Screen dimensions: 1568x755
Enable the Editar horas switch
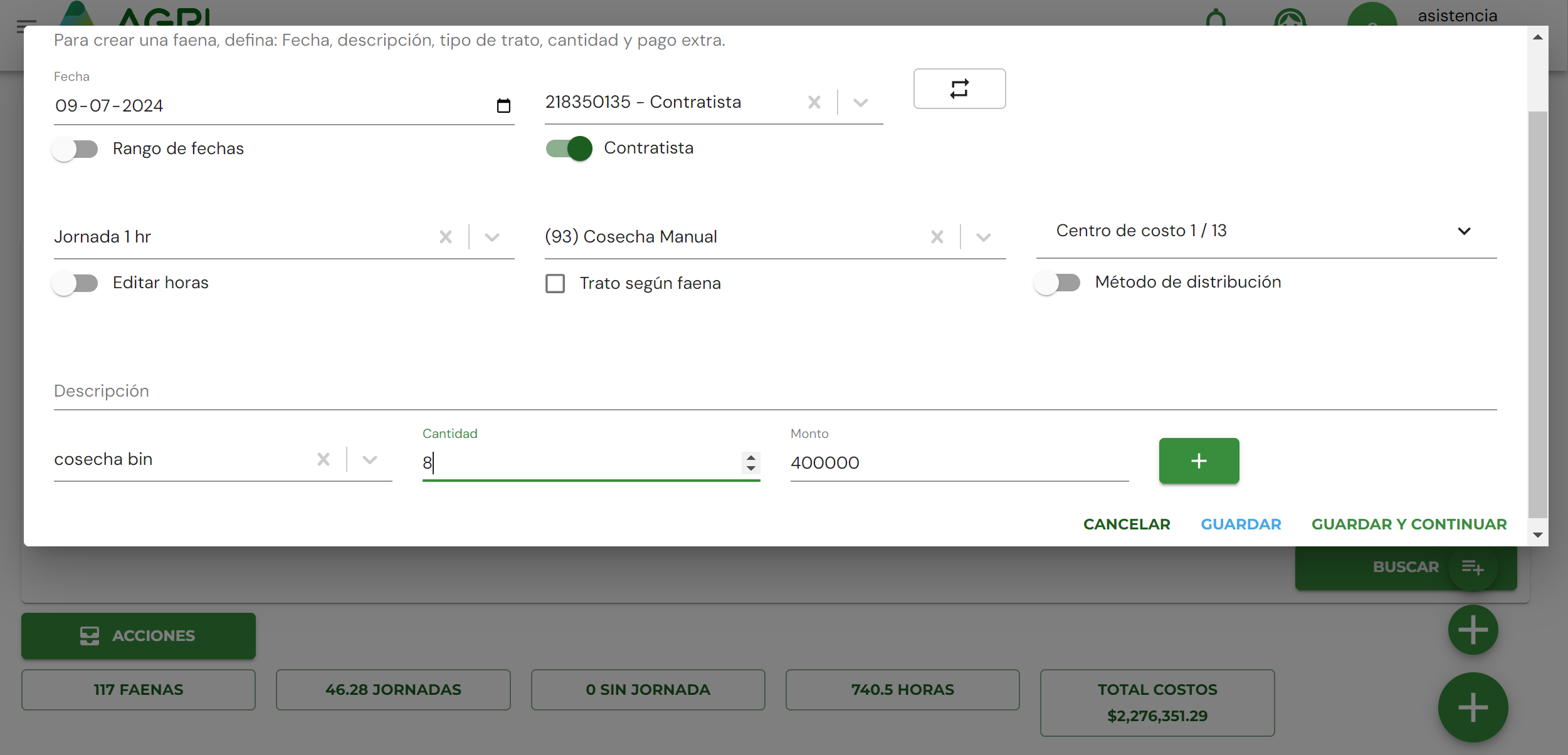click(75, 283)
